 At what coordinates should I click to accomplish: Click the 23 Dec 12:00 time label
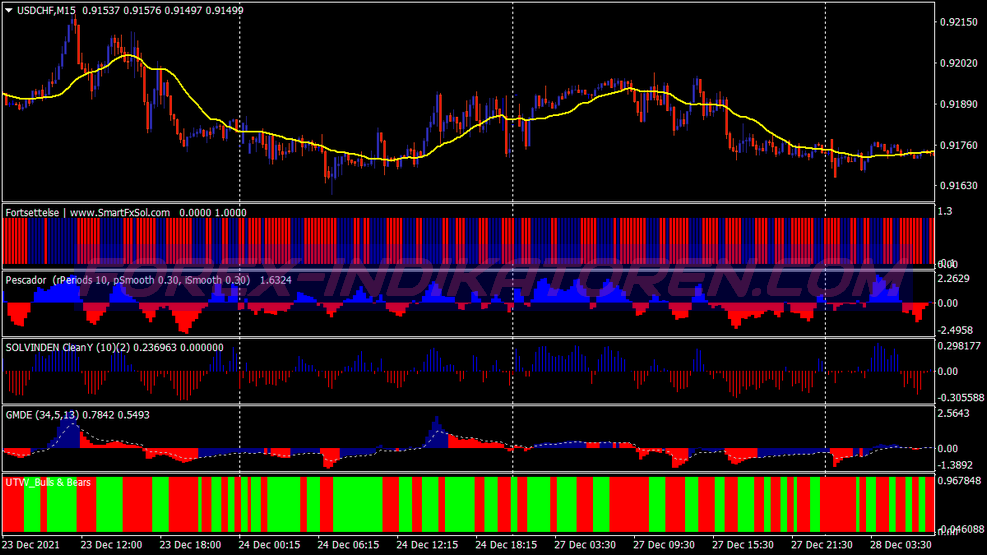click(x=111, y=545)
